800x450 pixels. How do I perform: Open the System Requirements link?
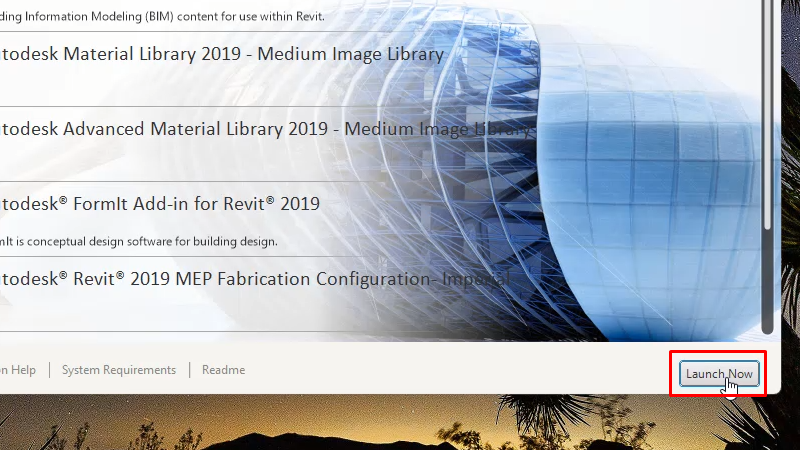tap(118, 370)
